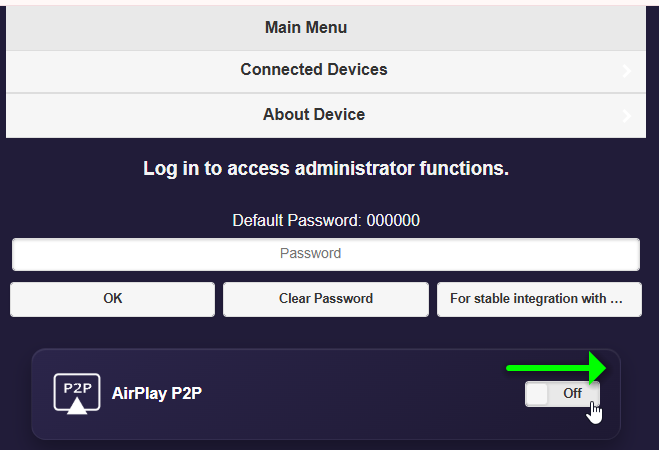Click "For stable integration with …" button

pos(538,298)
